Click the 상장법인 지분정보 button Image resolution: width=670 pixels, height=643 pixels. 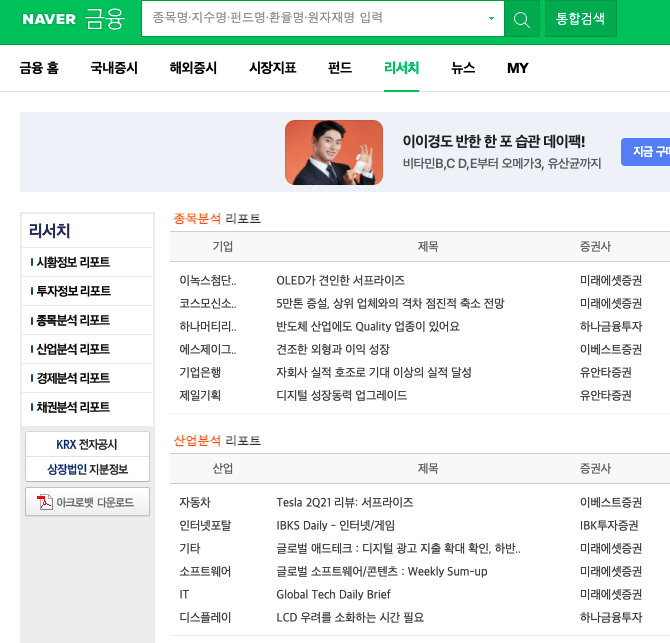(87, 470)
